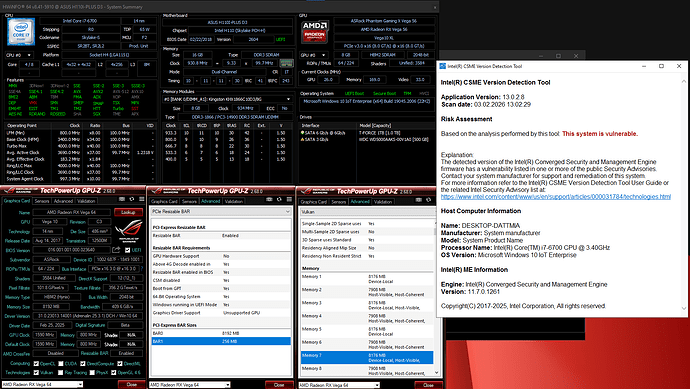Close the HWiNFO System Summary window

coord(435,7)
